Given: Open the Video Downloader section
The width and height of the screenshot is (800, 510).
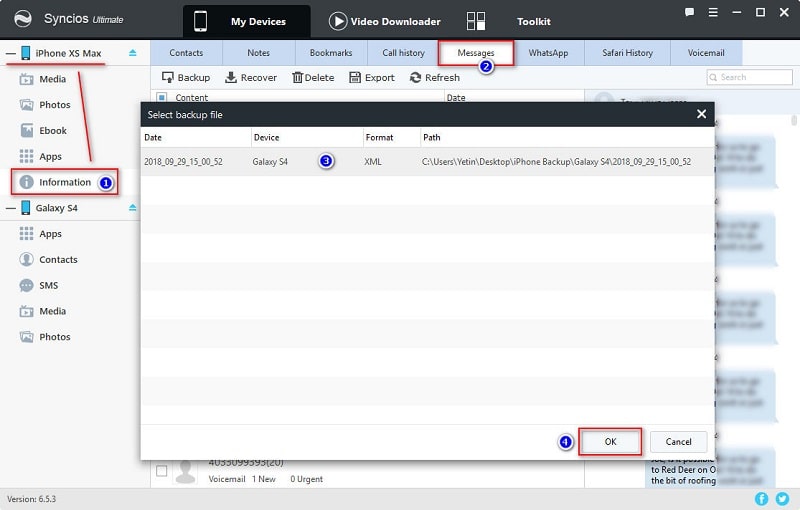Looking at the screenshot, I should point(384,21).
